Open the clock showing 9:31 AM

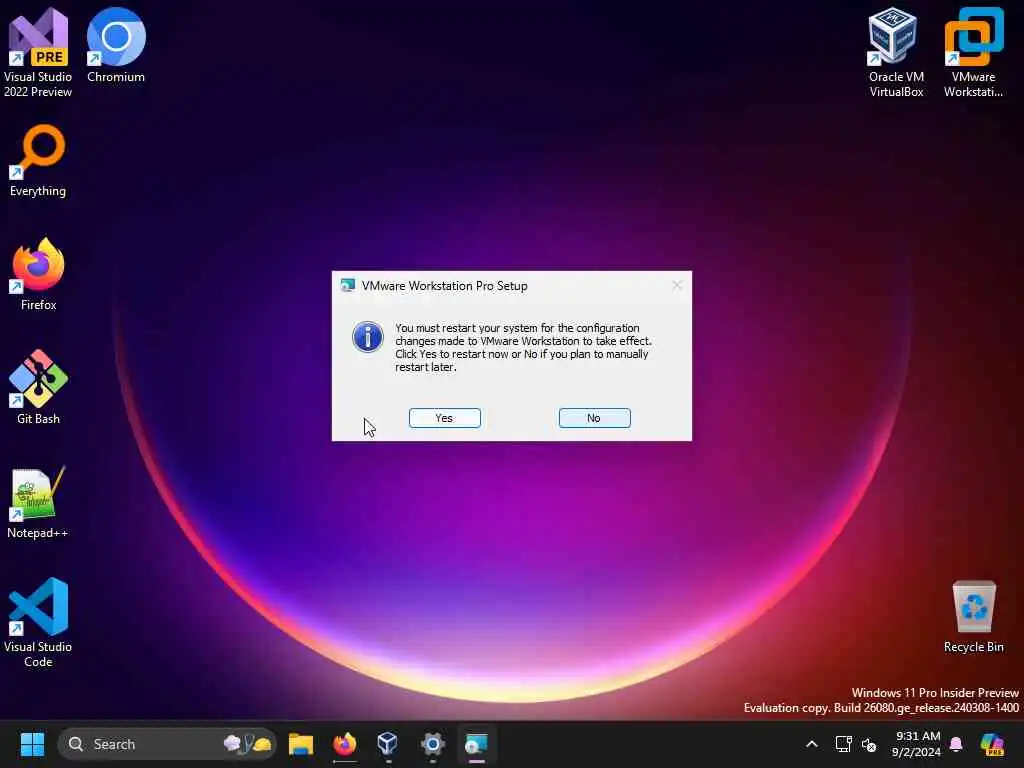tap(916, 744)
